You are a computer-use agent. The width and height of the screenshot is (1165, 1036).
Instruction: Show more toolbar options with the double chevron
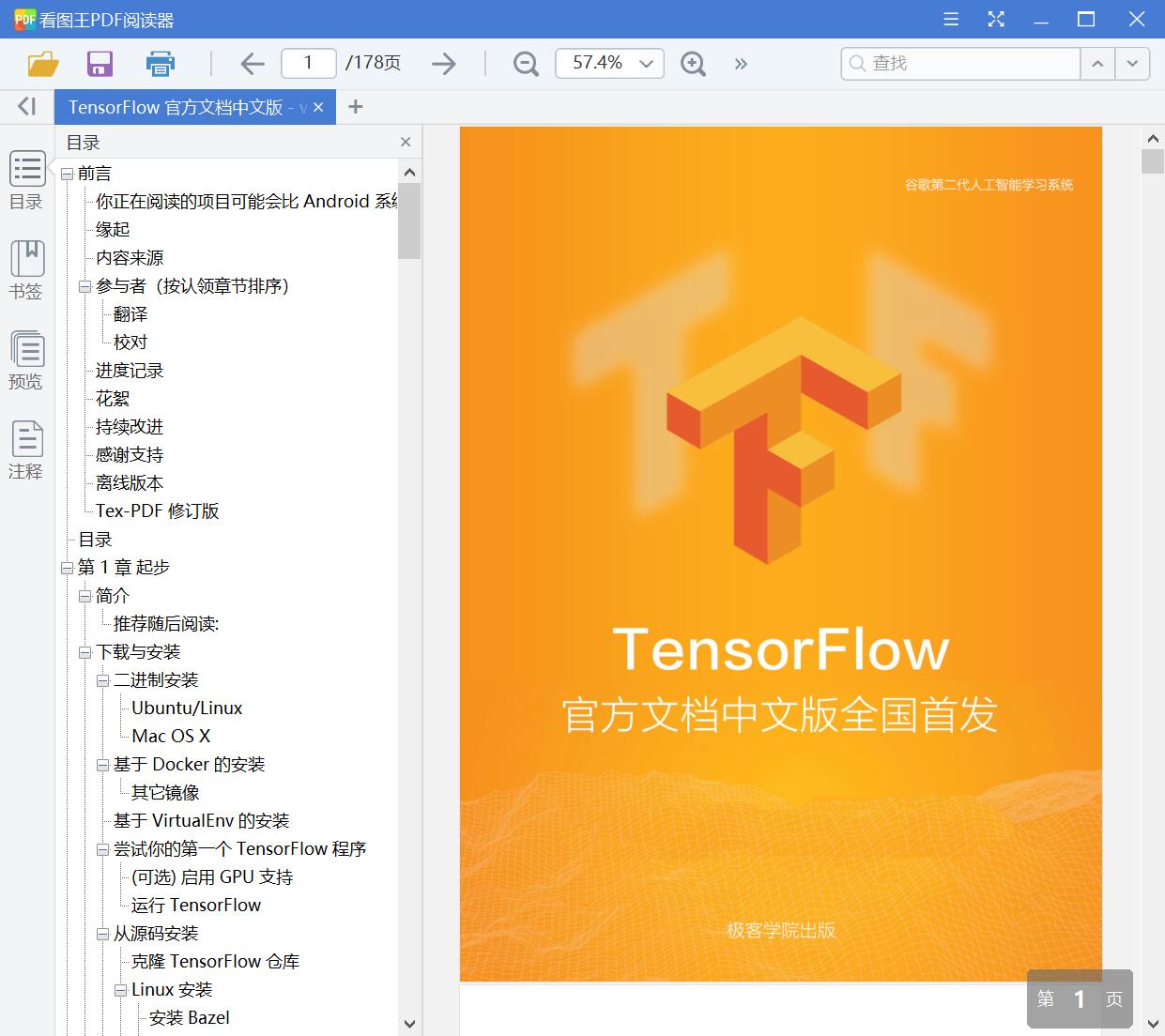741,64
